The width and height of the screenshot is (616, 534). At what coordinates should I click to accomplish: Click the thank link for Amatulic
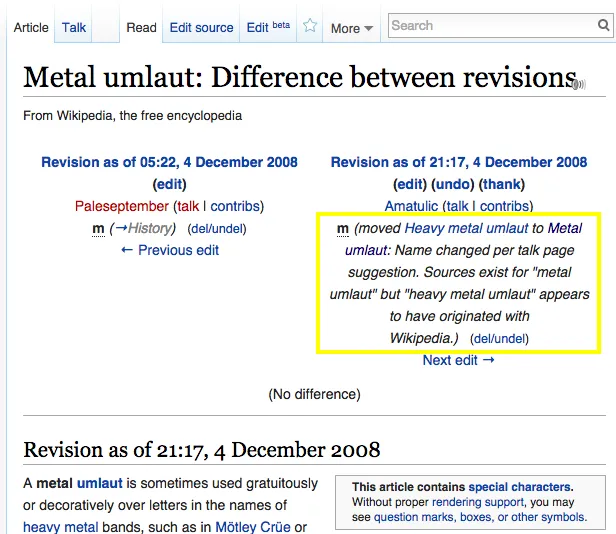coord(502,184)
